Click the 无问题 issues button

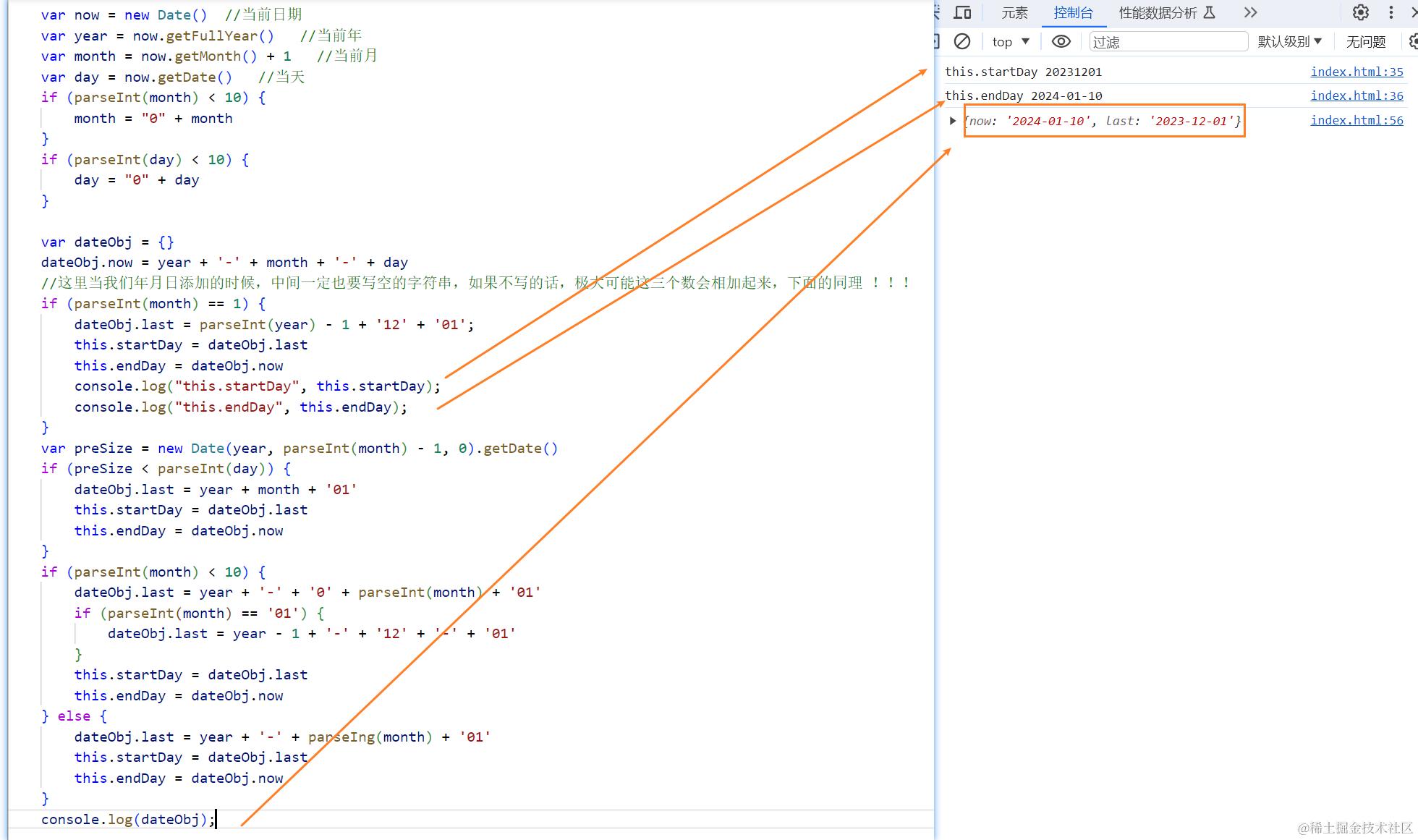[1365, 42]
